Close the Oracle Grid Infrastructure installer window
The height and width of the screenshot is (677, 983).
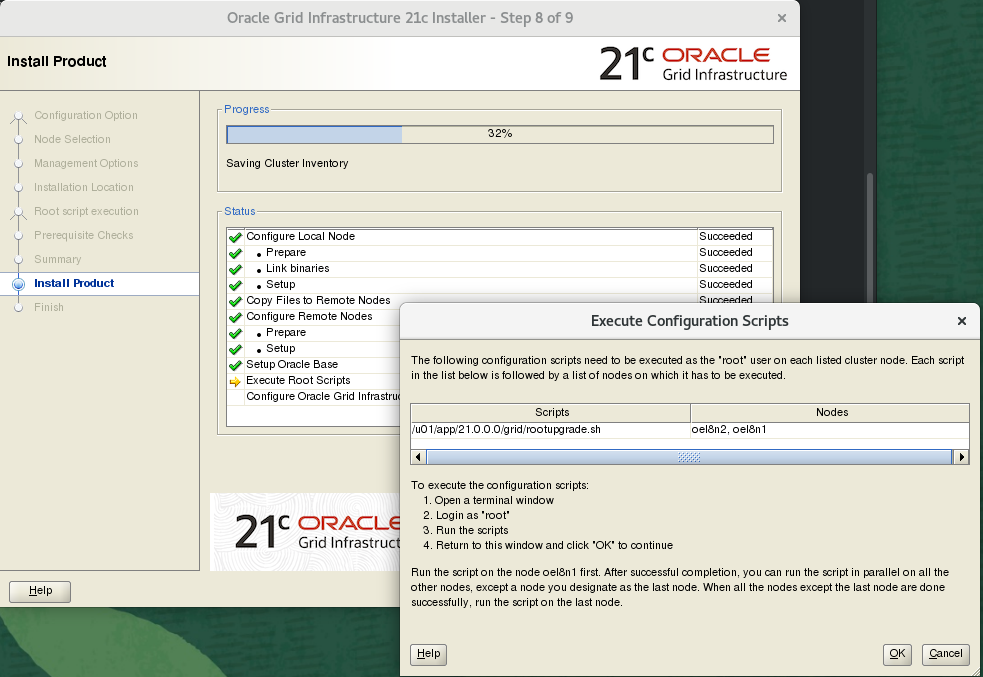(x=782, y=18)
